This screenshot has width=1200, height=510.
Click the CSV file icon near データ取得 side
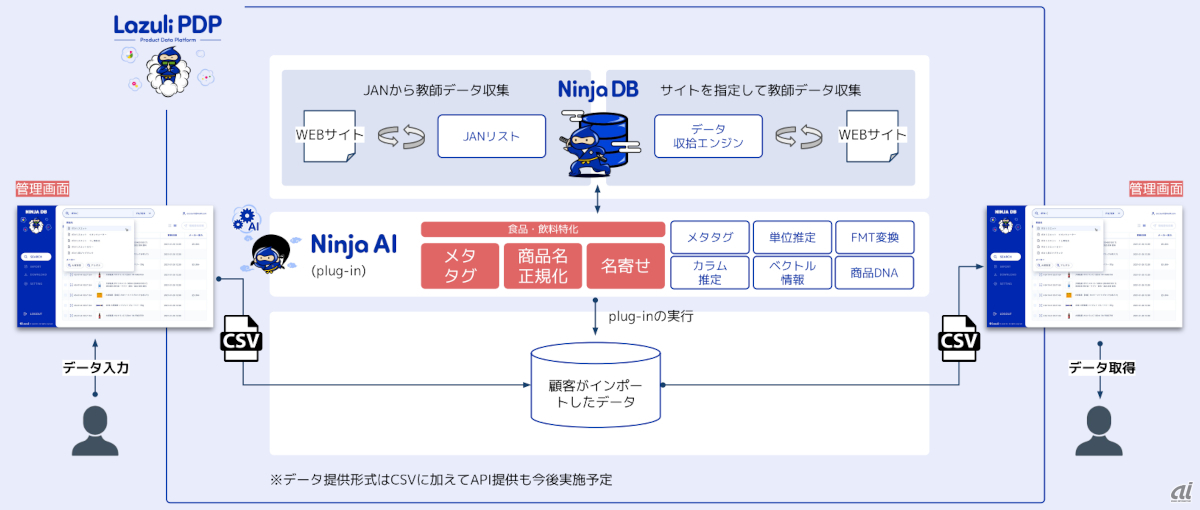[x=959, y=338]
